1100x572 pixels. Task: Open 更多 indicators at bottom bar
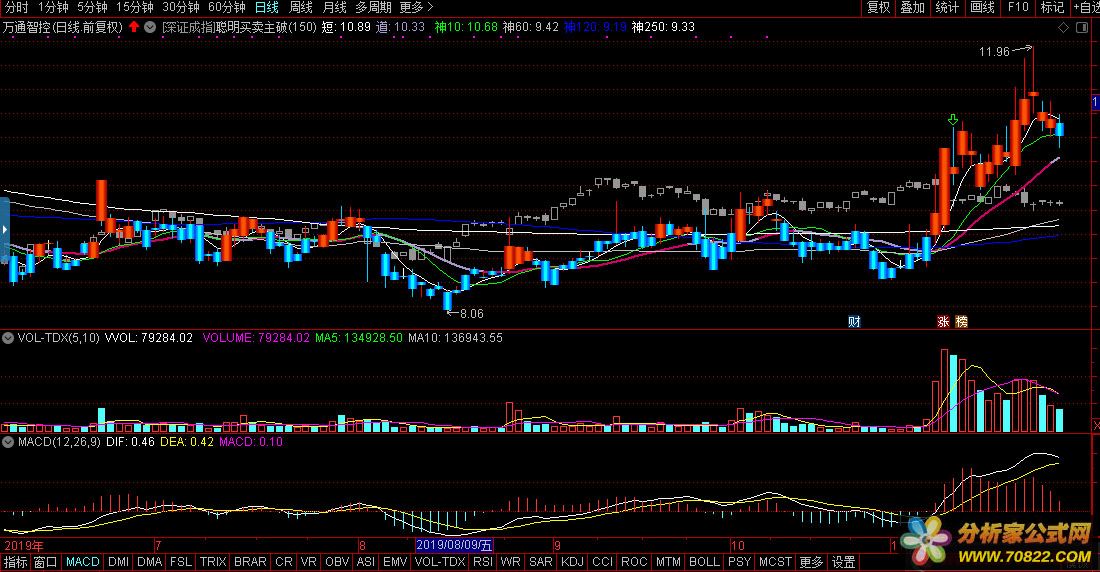tap(812, 562)
